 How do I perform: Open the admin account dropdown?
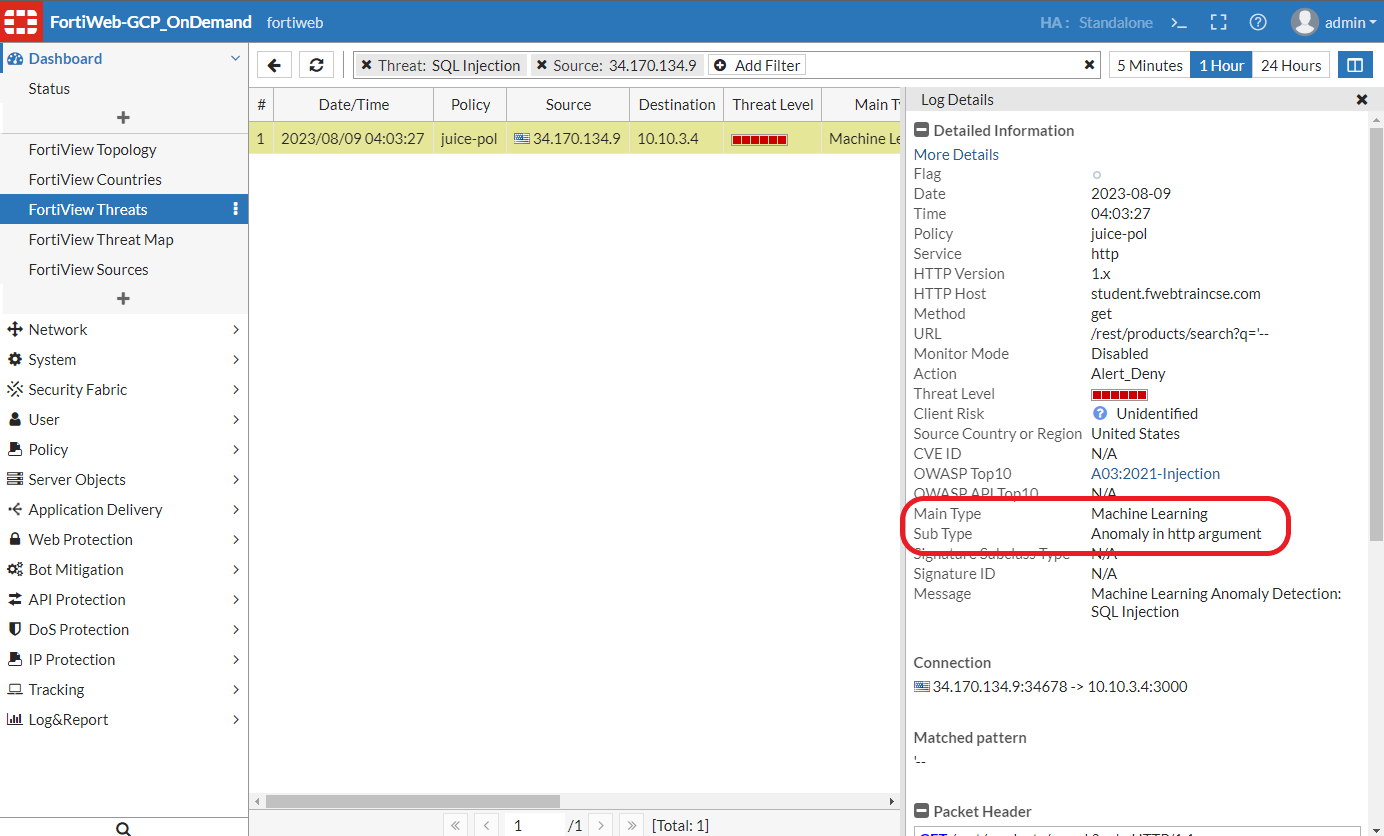click(x=1351, y=22)
